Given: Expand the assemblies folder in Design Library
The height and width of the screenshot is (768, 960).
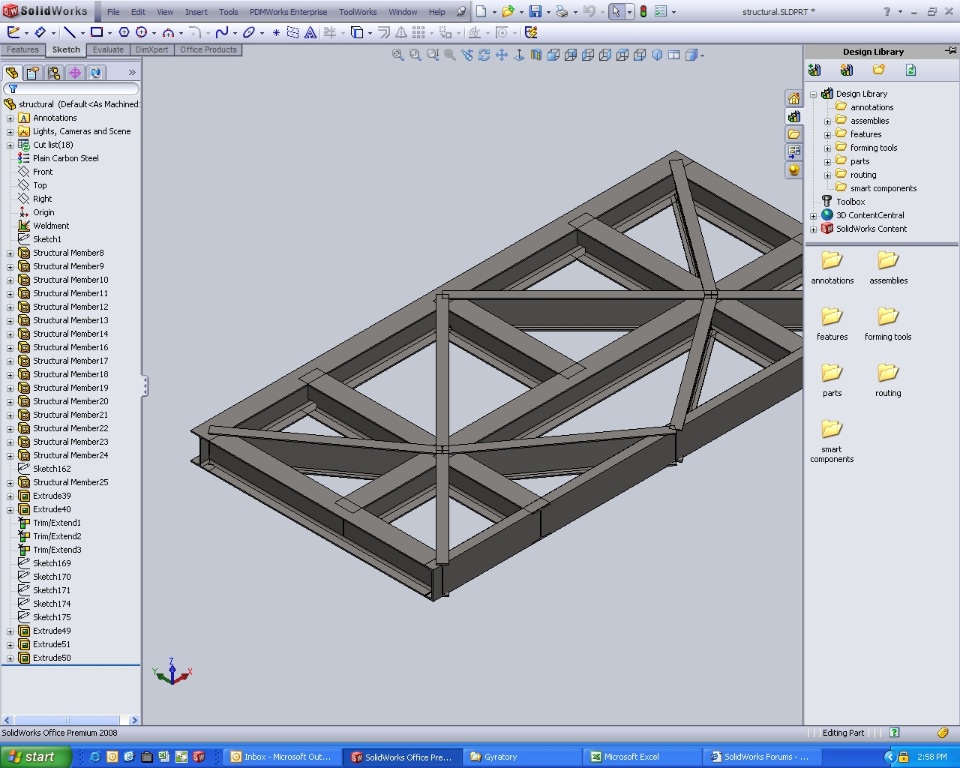Looking at the screenshot, I should [828, 121].
